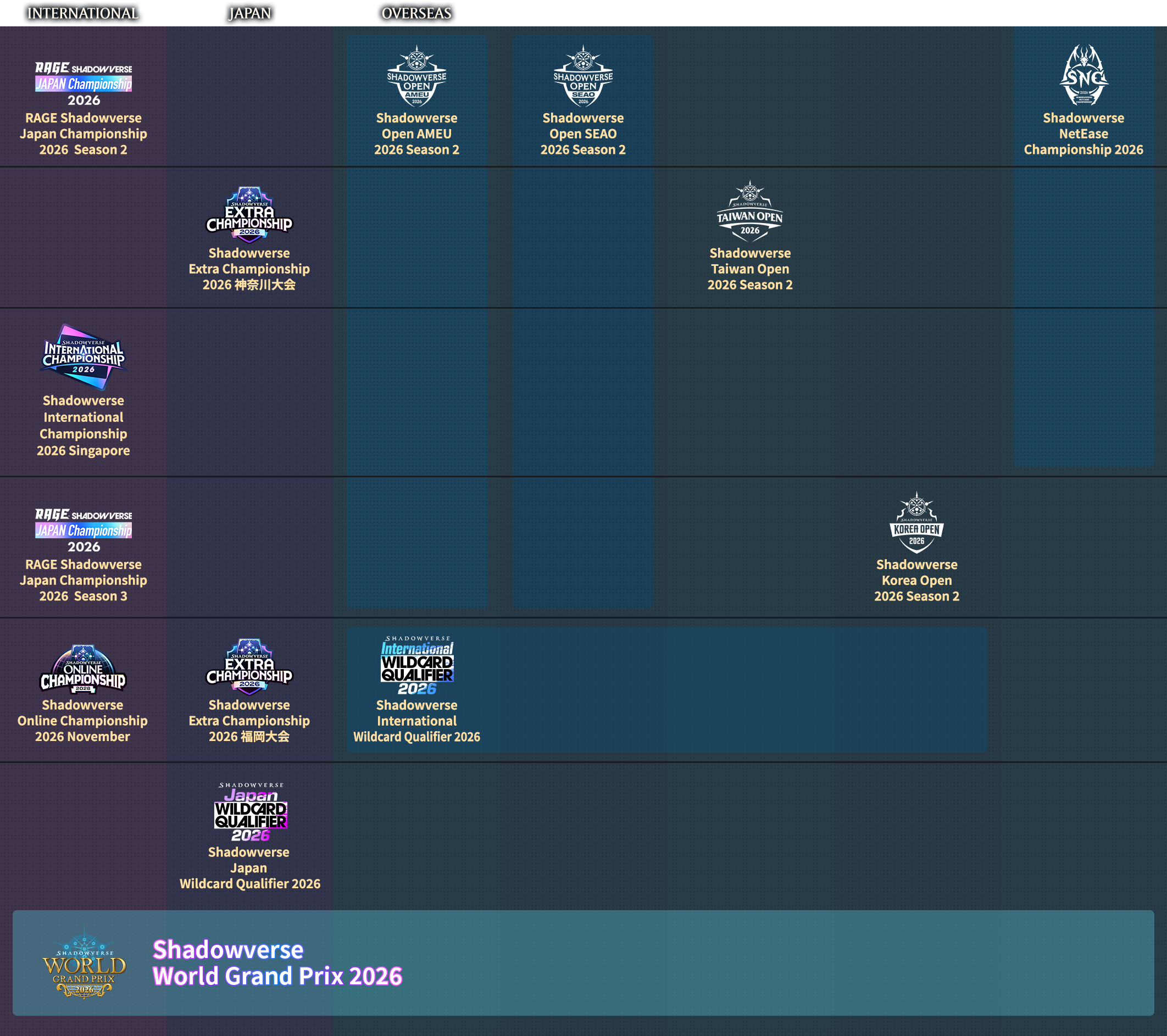Click the SNC NetEase Championship dragon logo

[1083, 75]
